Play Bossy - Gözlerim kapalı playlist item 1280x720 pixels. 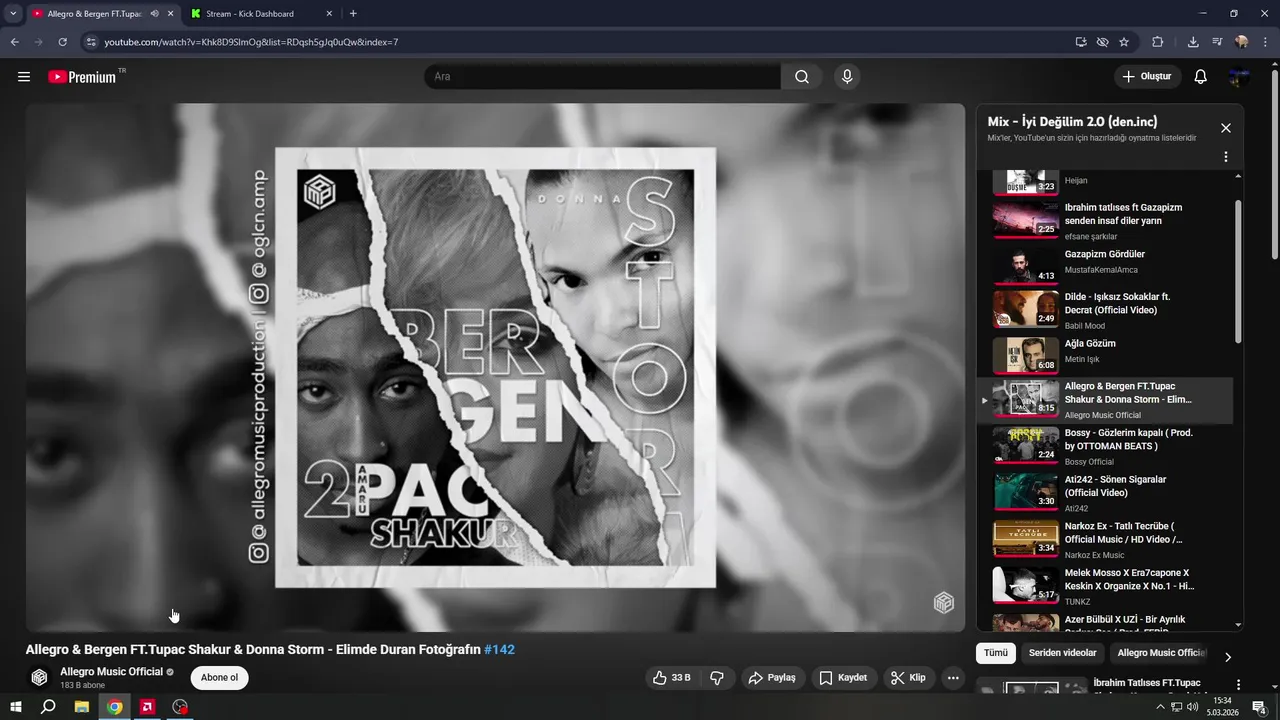tap(1104, 446)
